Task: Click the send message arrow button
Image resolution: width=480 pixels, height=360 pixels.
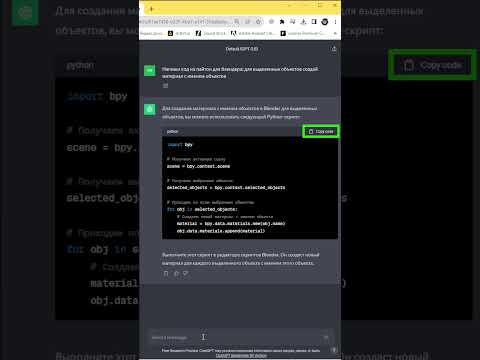Action: click(x=326, y=338)
